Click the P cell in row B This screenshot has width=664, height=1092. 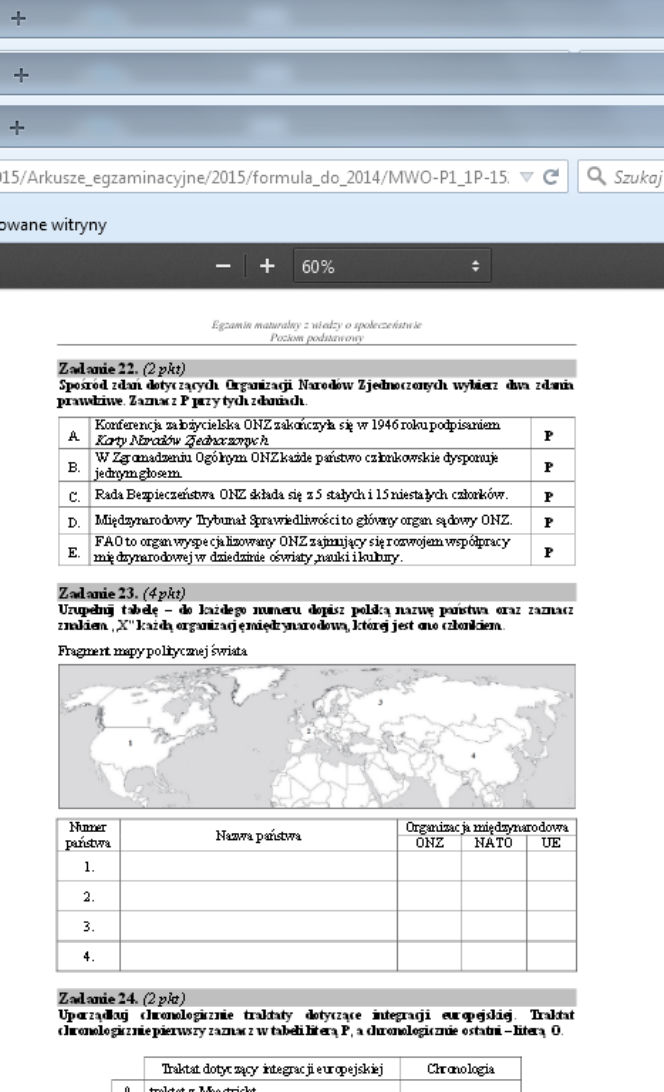pos(553,465)
